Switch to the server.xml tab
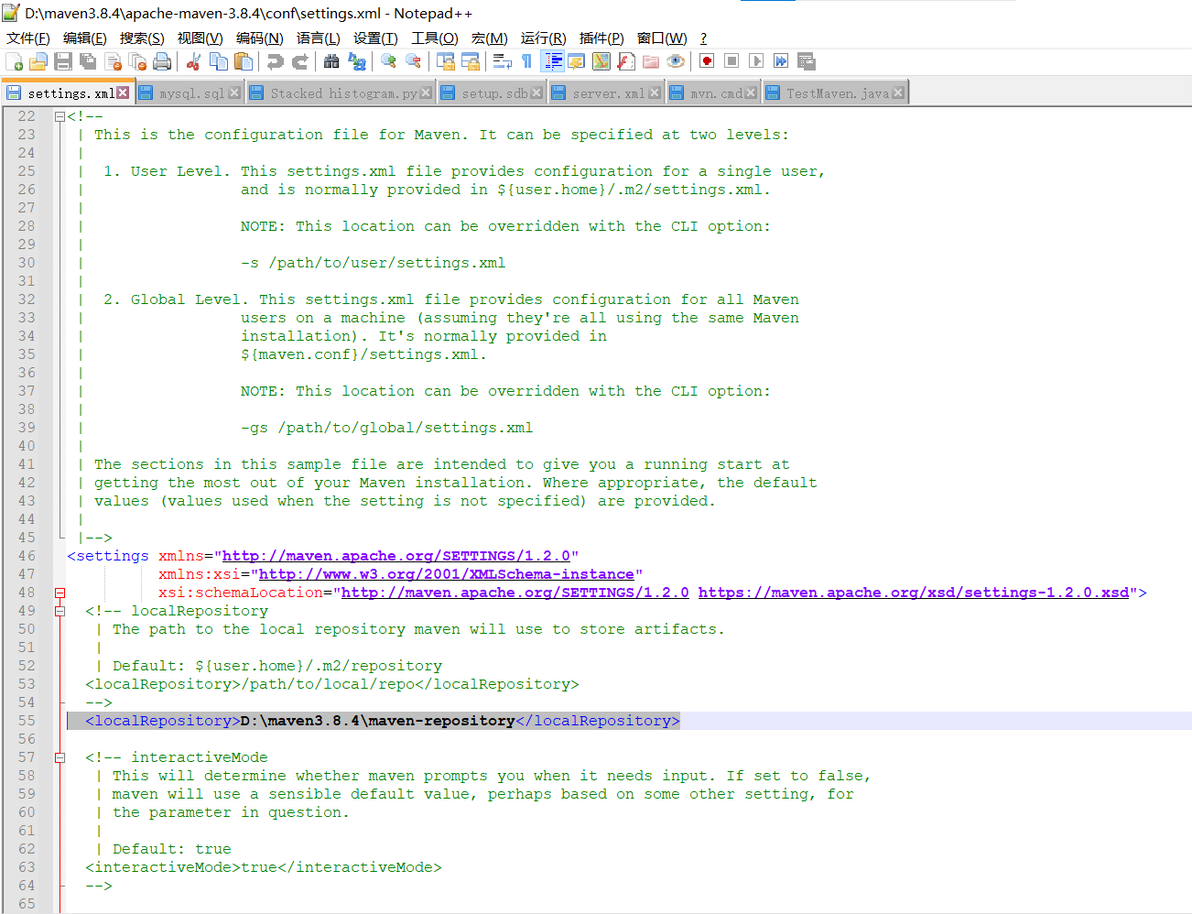The image size is (1192, 914). 607,93
